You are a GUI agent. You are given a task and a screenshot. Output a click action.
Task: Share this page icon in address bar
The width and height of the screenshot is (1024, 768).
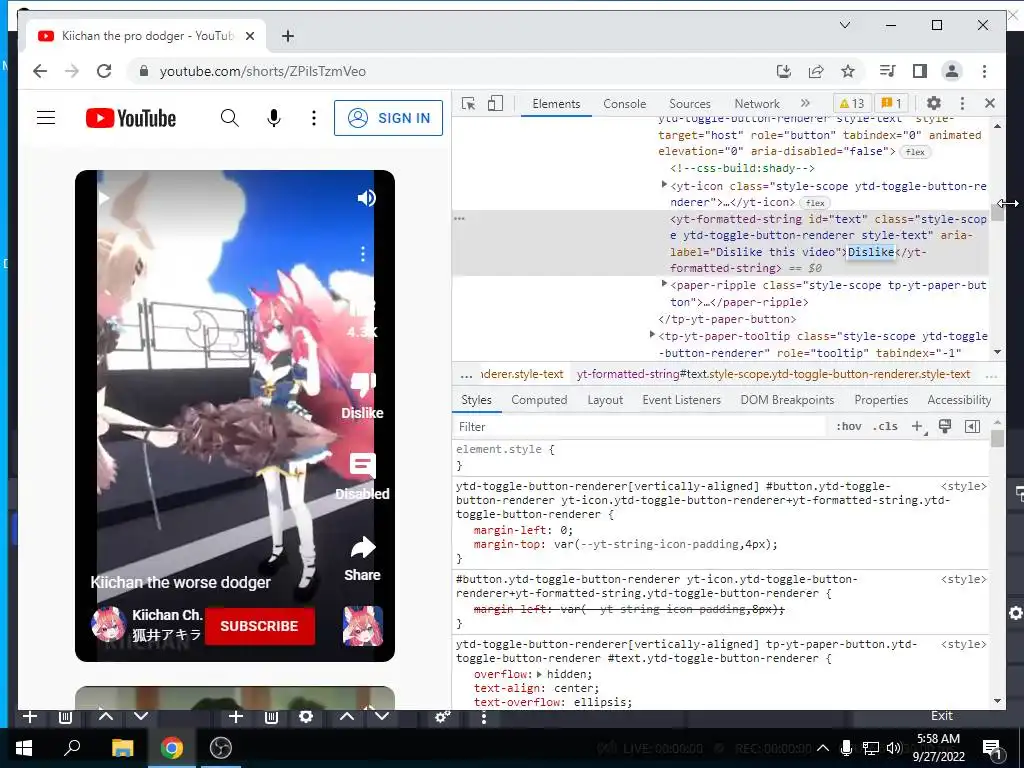coord(816,71)
